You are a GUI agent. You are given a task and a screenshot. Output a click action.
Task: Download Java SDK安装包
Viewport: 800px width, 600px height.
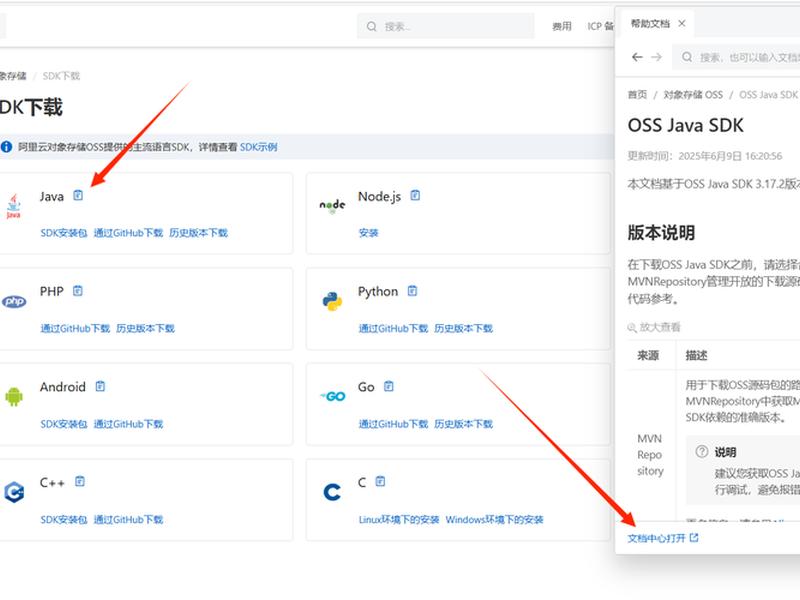coord(64,233)
